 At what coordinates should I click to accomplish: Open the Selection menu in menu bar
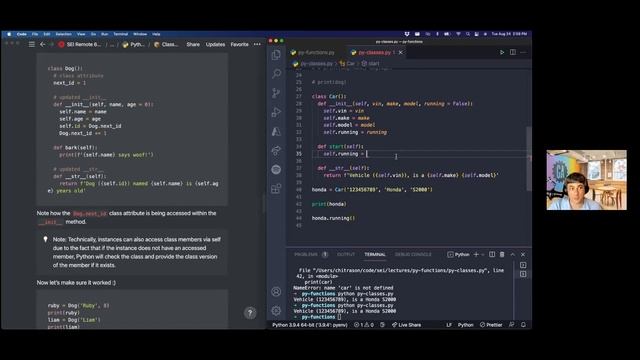63,34
